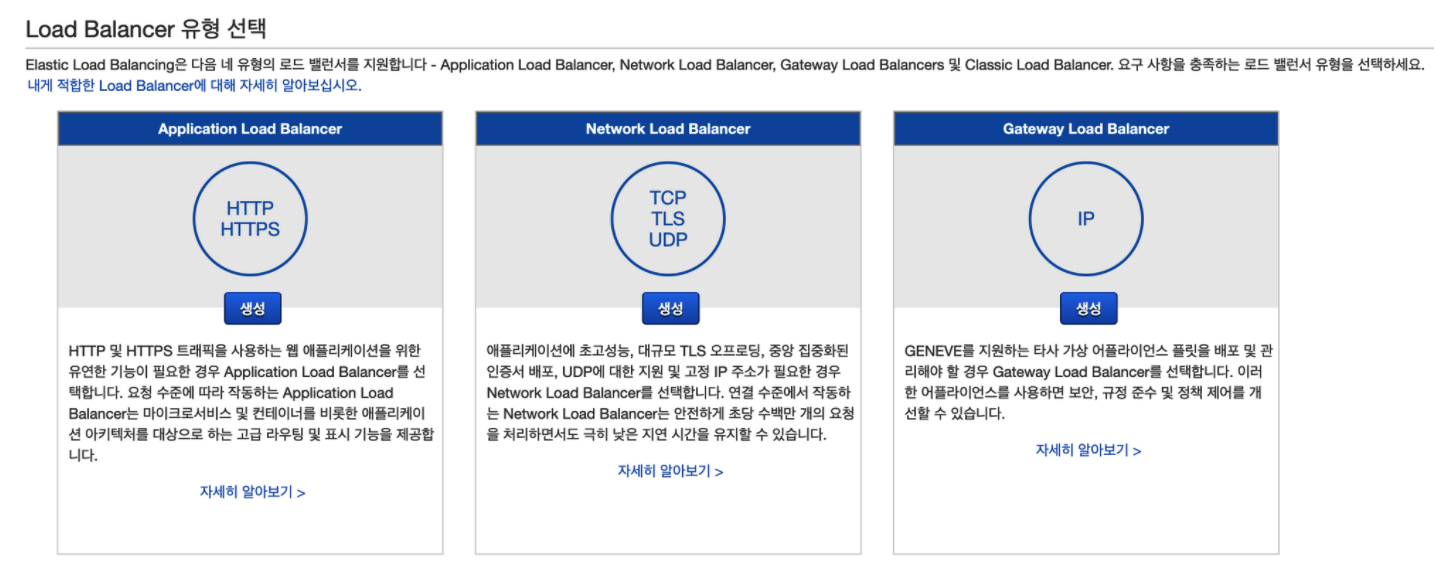Click the IP circle icon

click(1086, 219)
